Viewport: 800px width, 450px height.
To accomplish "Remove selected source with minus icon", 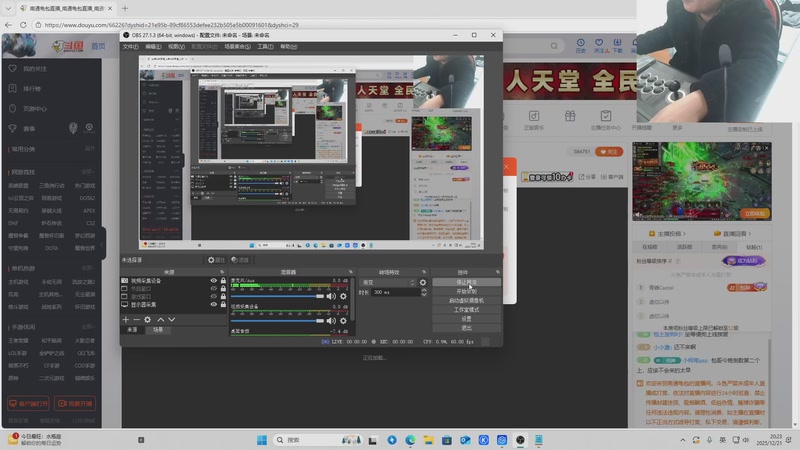I will click(136, 319).
